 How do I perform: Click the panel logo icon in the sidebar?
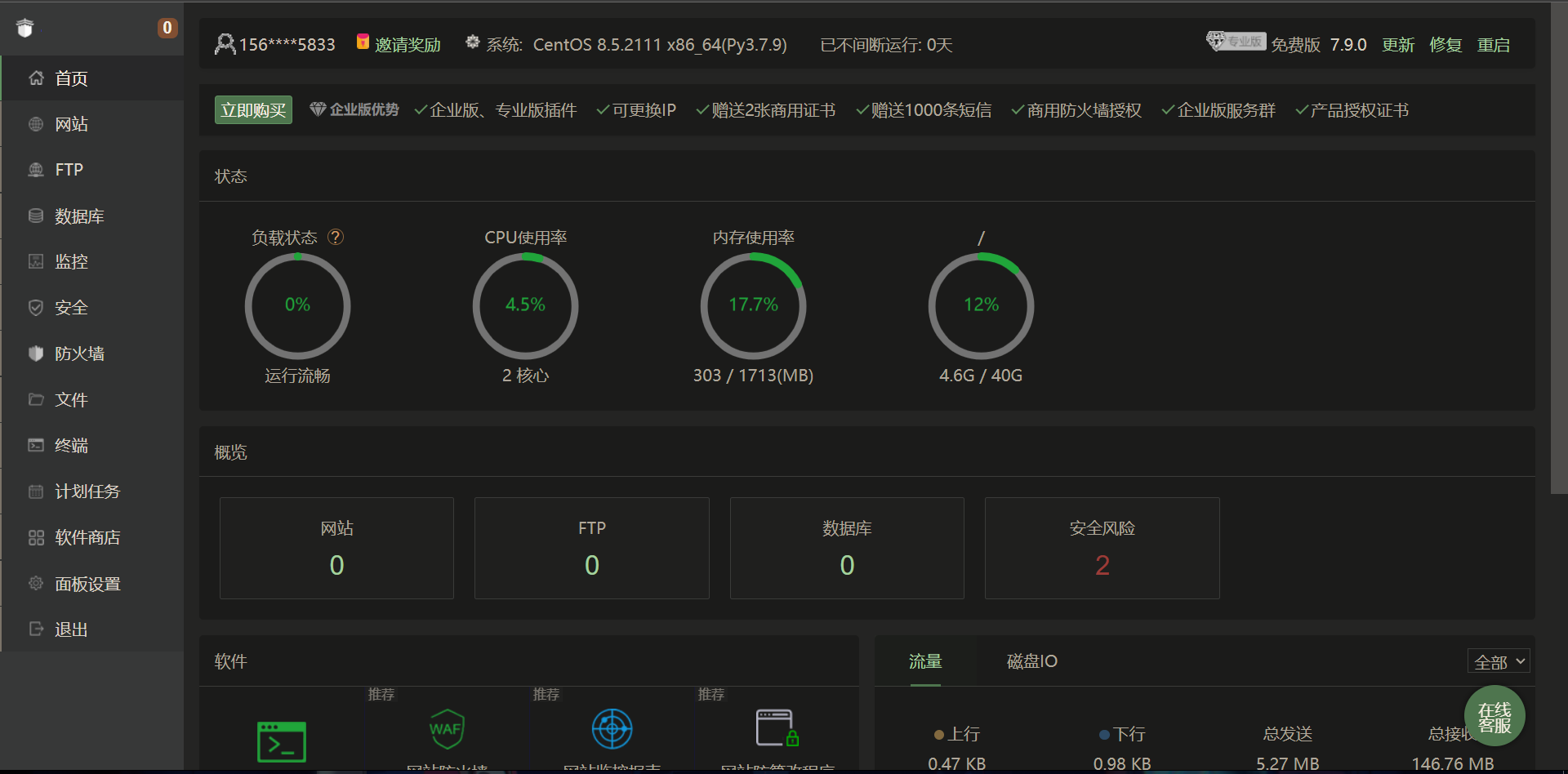(x=25, y=29)
